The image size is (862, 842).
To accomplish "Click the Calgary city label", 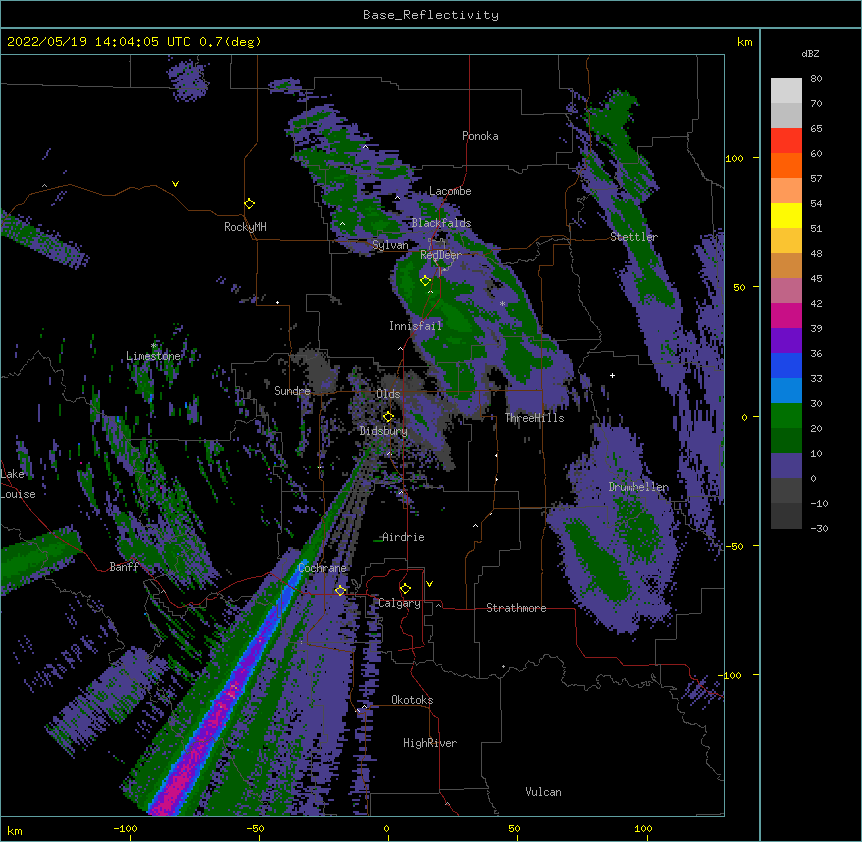I will pos(400,603).
